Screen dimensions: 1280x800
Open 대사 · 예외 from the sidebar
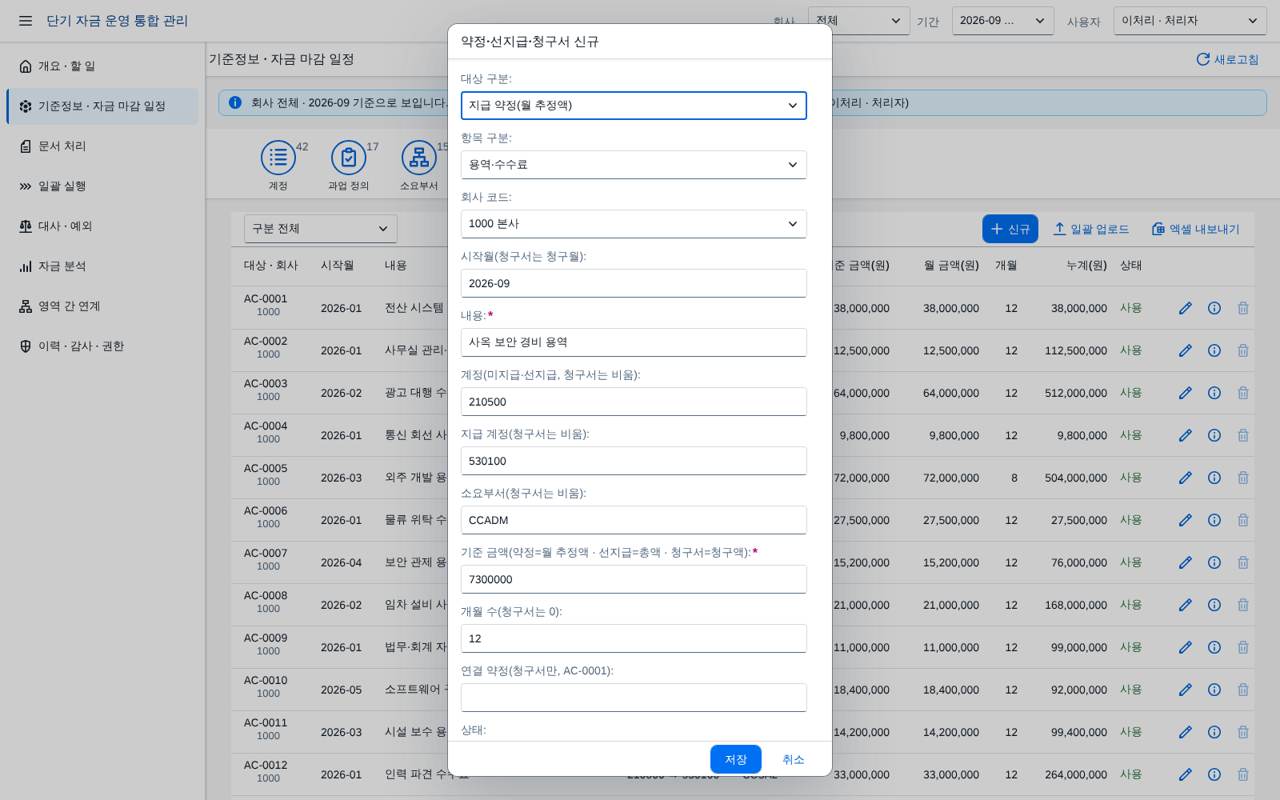point(102,226)
